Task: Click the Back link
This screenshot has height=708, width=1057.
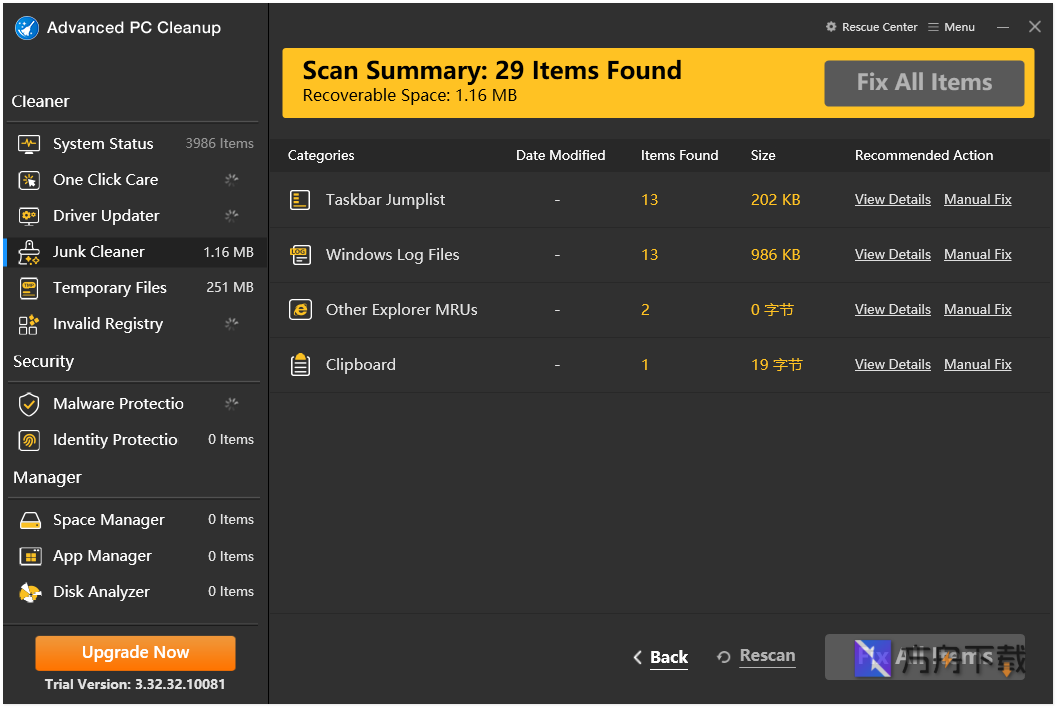Action: [x=669, y=657]
